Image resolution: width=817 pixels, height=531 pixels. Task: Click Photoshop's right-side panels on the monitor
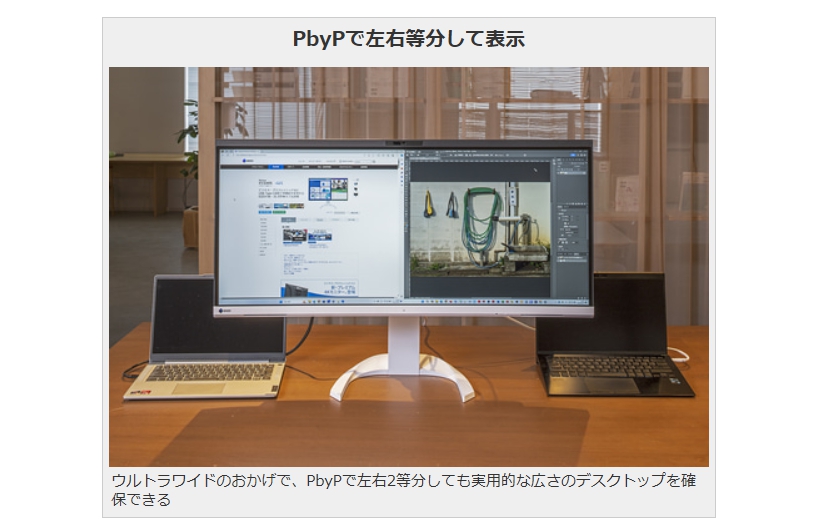pos(572,220)
